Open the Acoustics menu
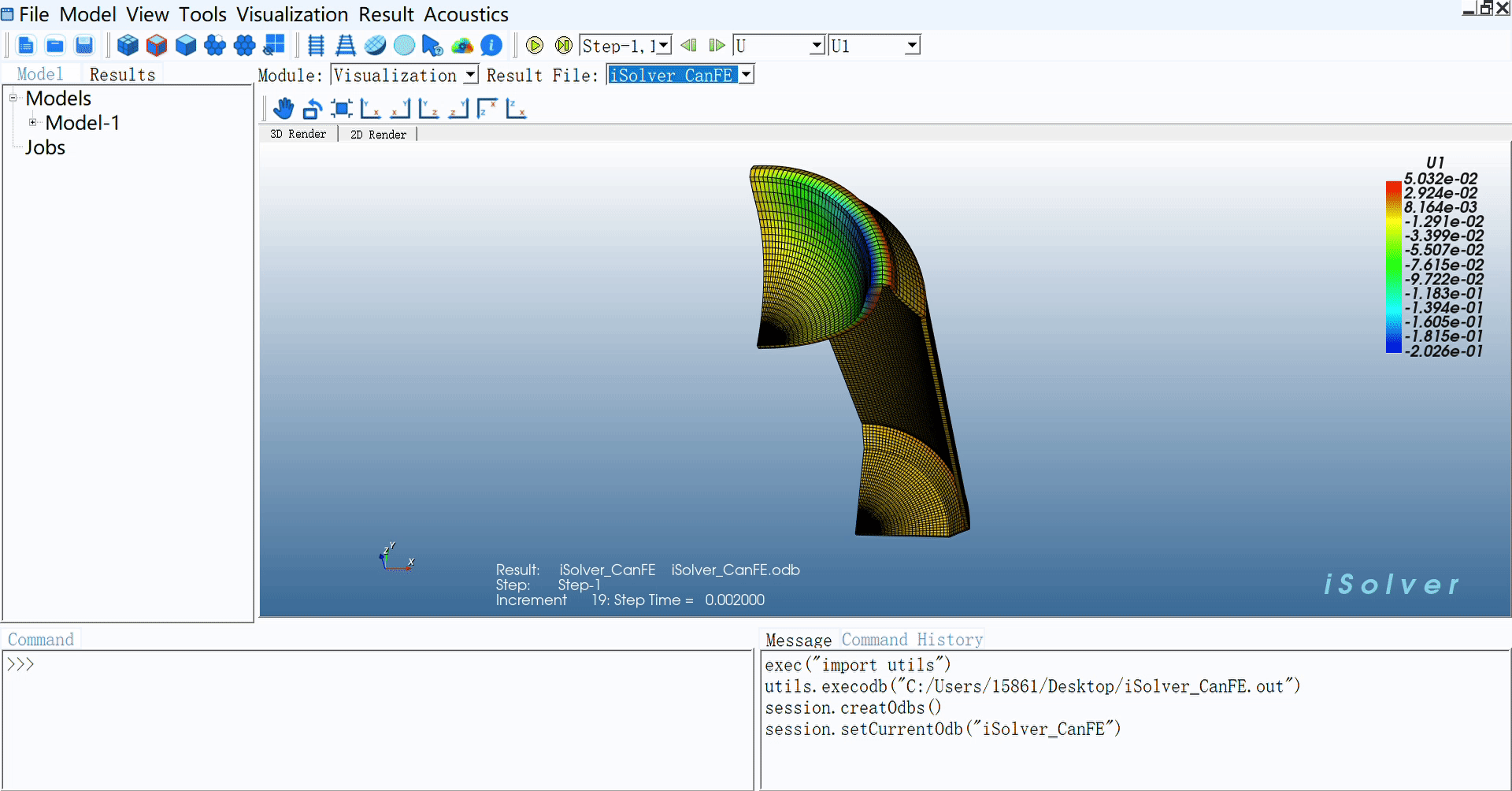The width and height of the screenshot is (1512, 791). coord(465,14)
